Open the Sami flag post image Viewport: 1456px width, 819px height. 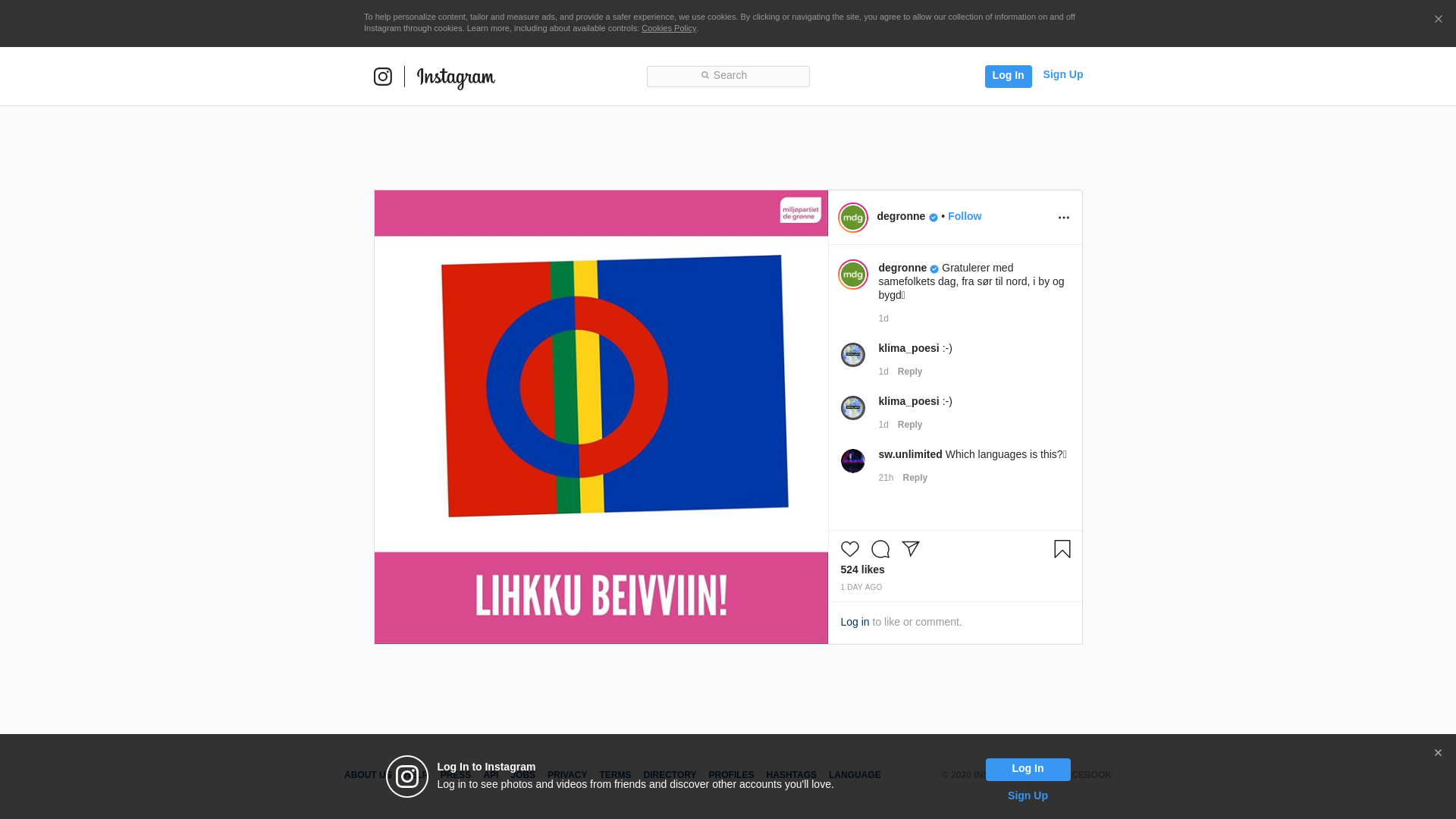point(601,416)
